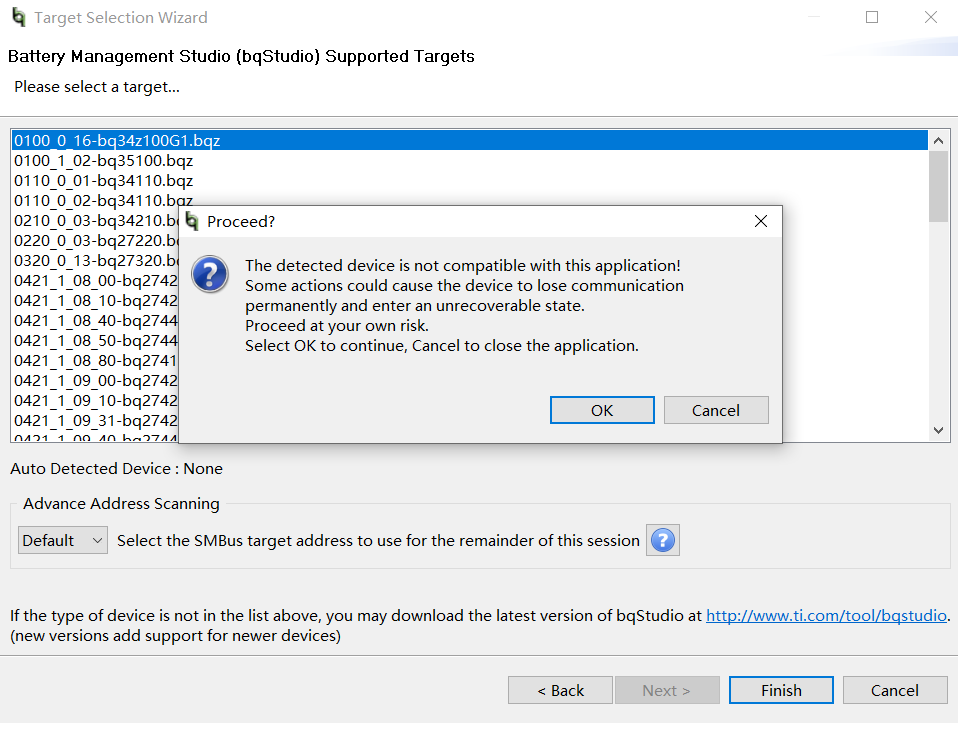Select 0210_0_03-bq34210 target row
This screenshot has width=962, height=732.
(96, 220)
